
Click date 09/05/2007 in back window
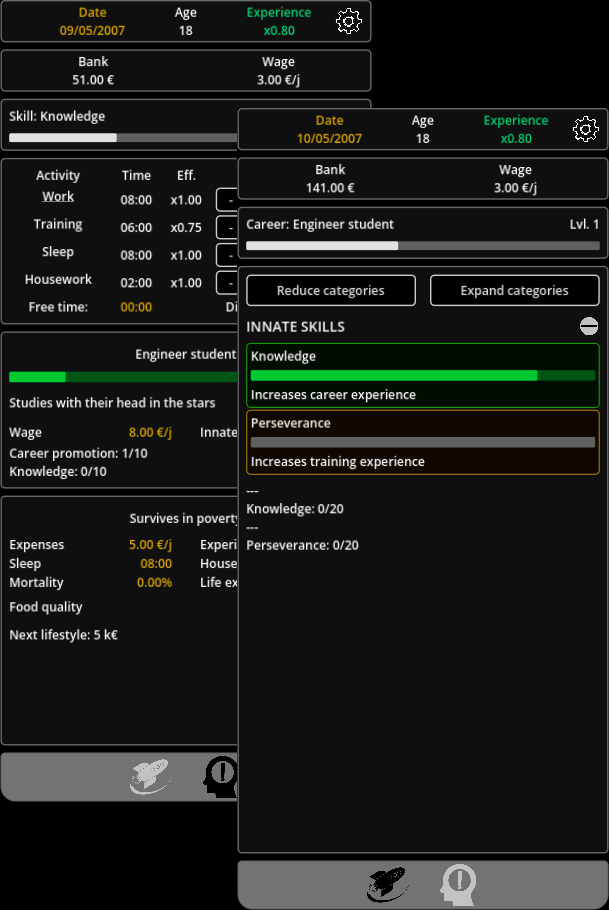click(92, 30)
